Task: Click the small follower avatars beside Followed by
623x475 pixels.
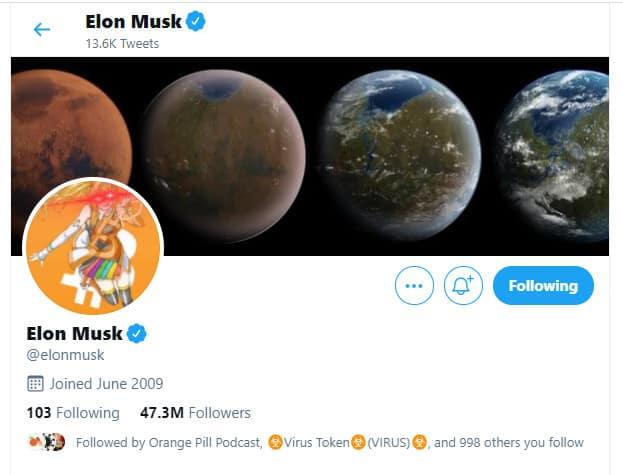Action: [x=47, y=442]
